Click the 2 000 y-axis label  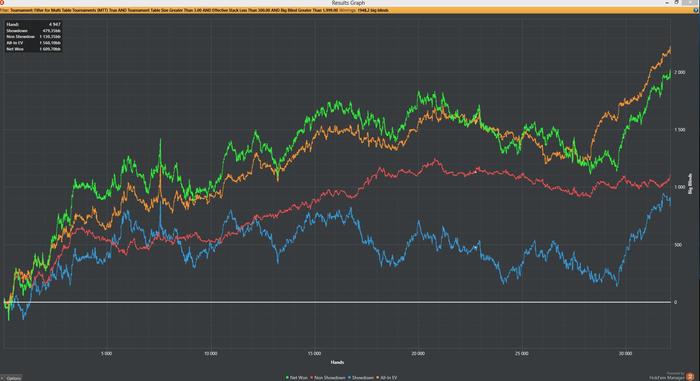click(679, 72)
